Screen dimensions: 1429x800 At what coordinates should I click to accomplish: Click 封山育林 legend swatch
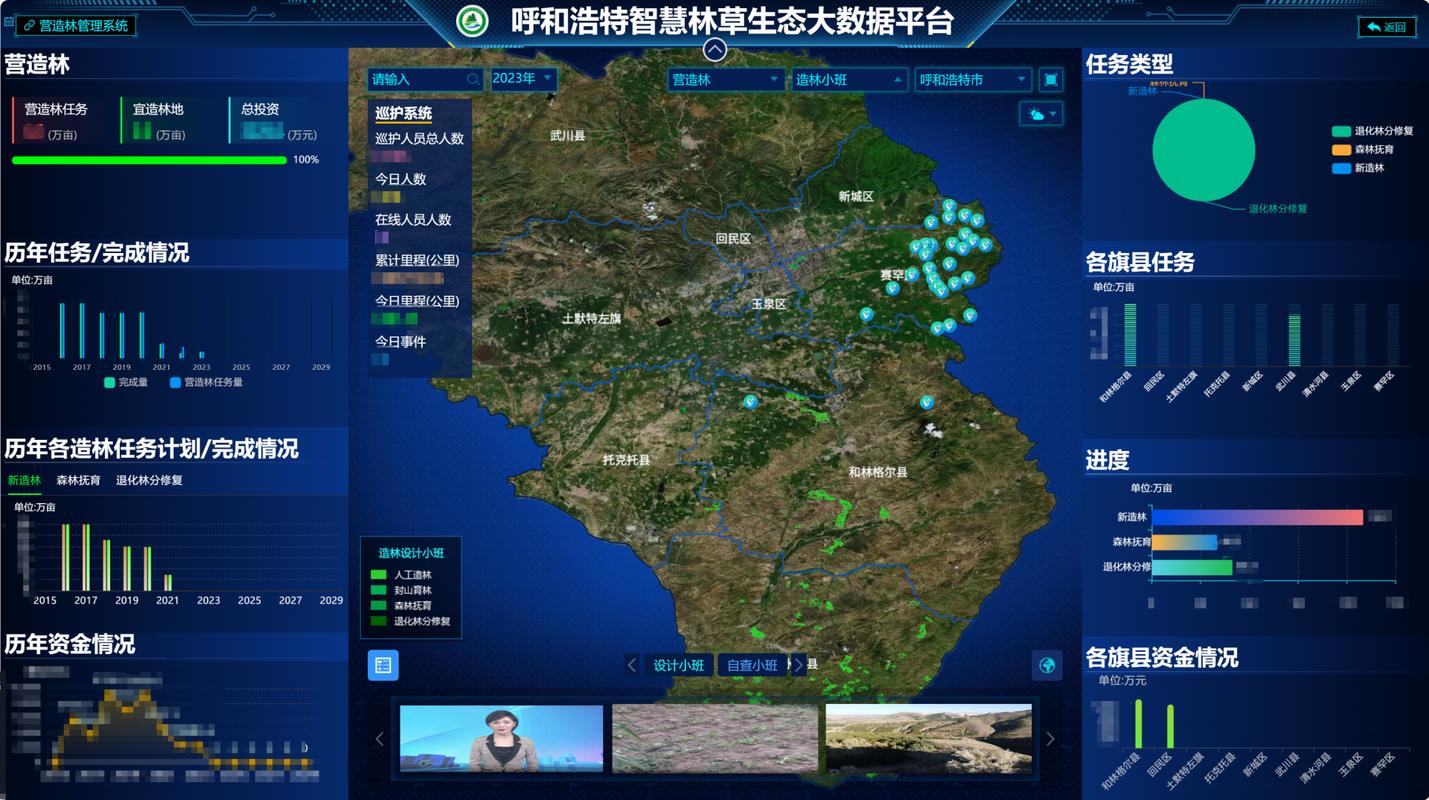click(378, 590)
